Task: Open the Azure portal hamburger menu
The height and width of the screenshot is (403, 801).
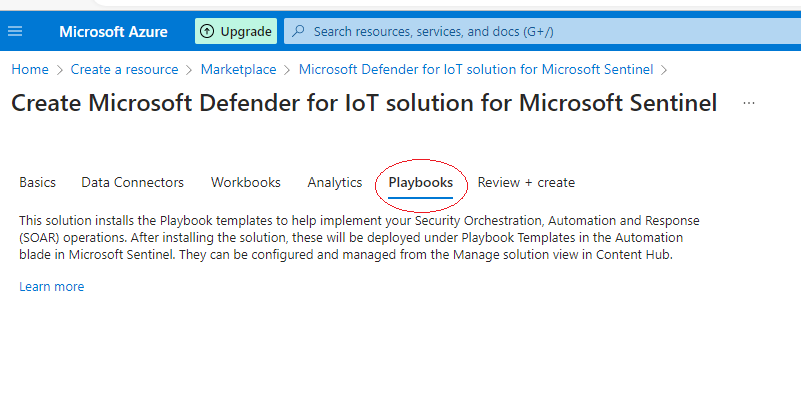Action: (x=15, y=31)
